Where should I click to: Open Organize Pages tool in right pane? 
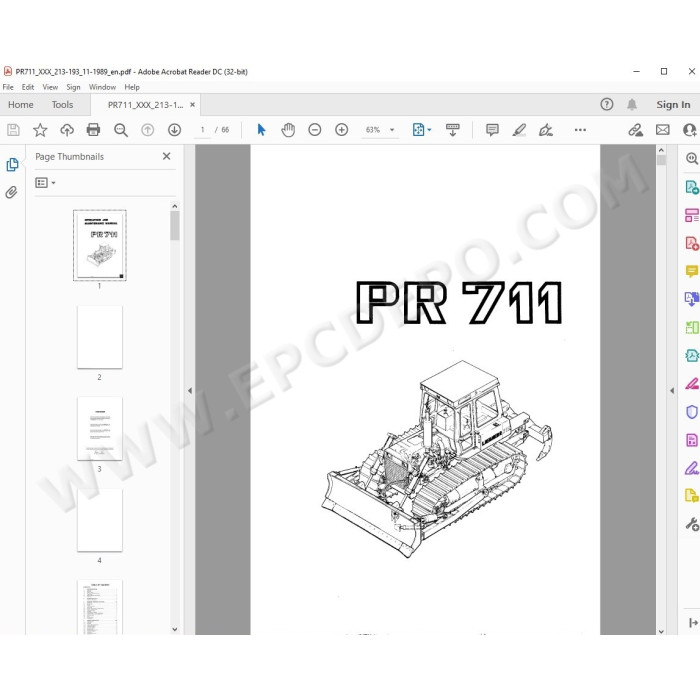tap(692, 215)
